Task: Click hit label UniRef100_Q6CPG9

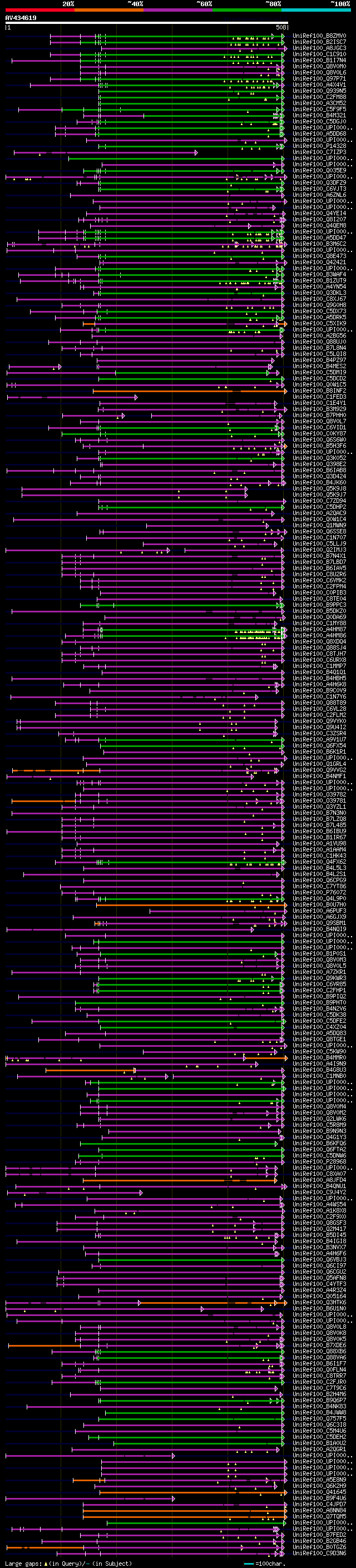Action: pyautogui.click(x=319, y=879)
